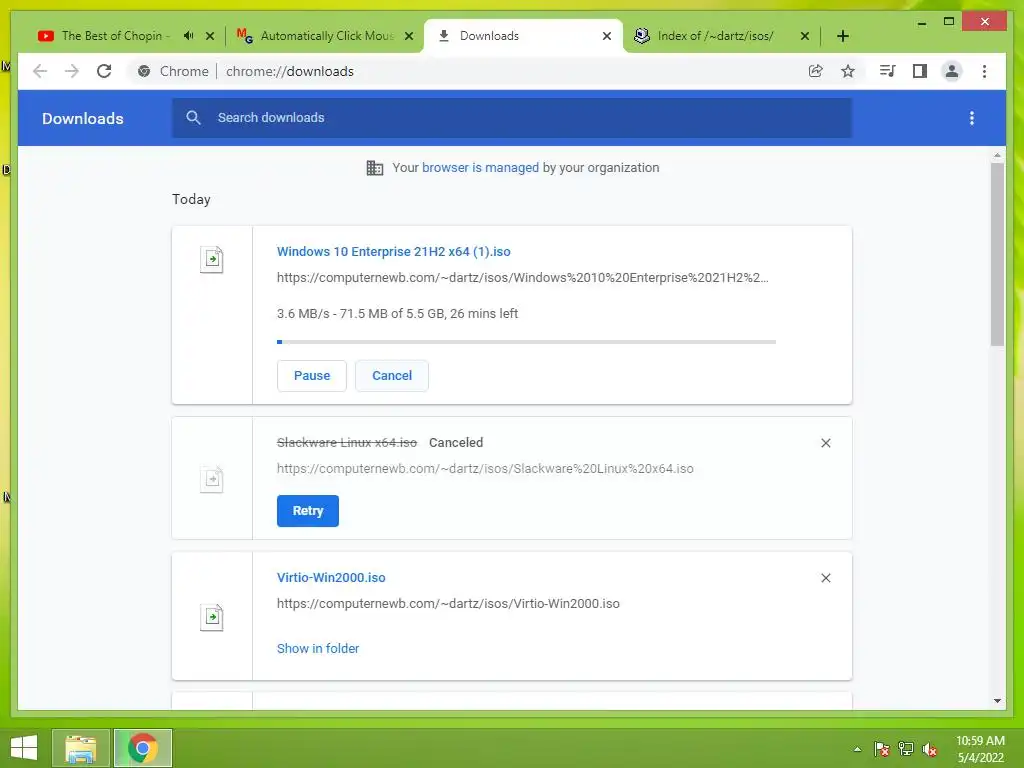The height and width of the screenshot is (768, 1024).
Task: Switch to The Best of Chopin tab
Action: click(116, 36)
